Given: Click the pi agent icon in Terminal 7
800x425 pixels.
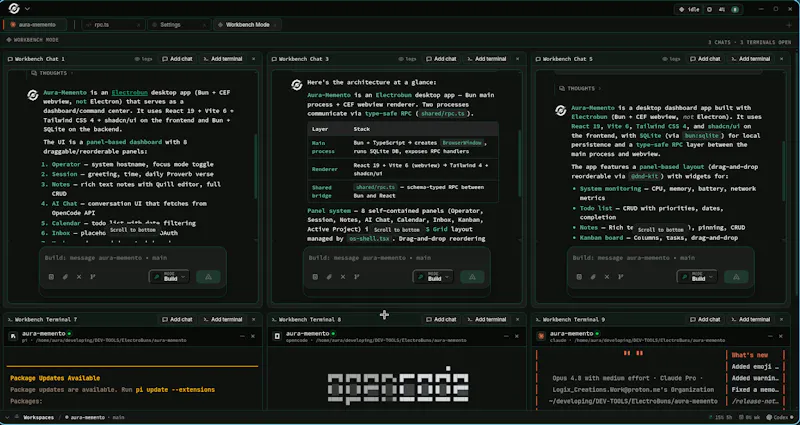Looking at the screenshot, I should (13, 336).
